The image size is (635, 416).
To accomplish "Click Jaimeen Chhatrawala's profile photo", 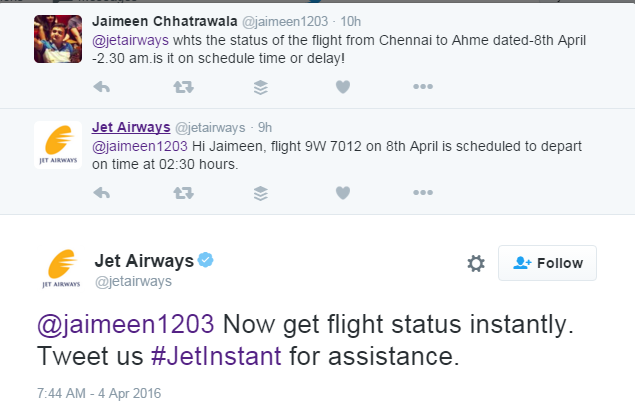I will 57,37.
